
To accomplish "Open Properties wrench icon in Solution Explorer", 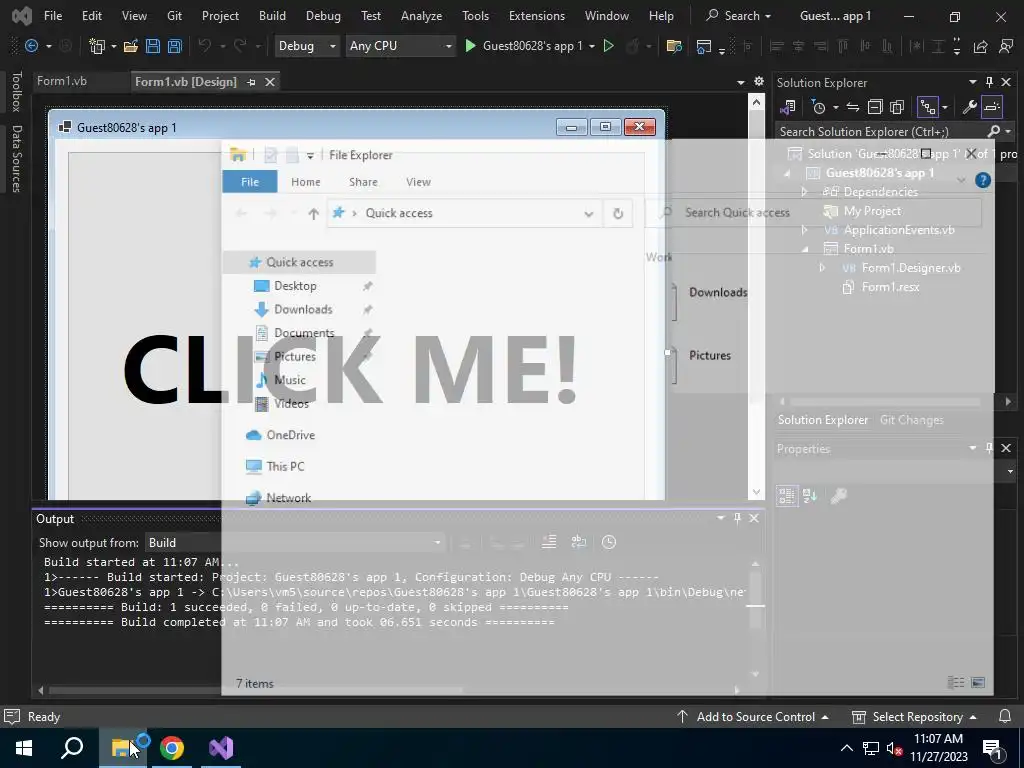I will [969, 106].
